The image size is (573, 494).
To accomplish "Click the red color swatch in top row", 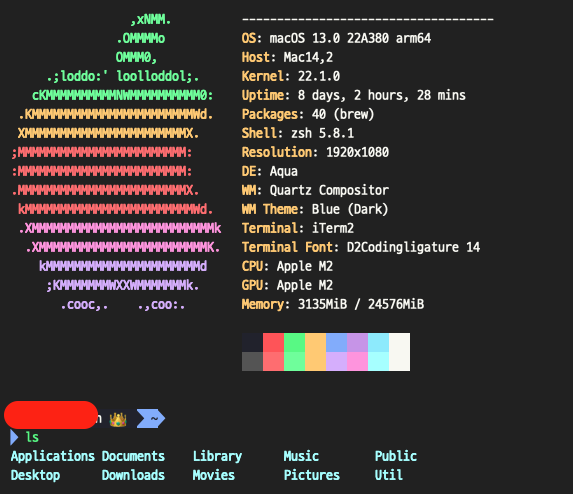I will coord(273,342).
